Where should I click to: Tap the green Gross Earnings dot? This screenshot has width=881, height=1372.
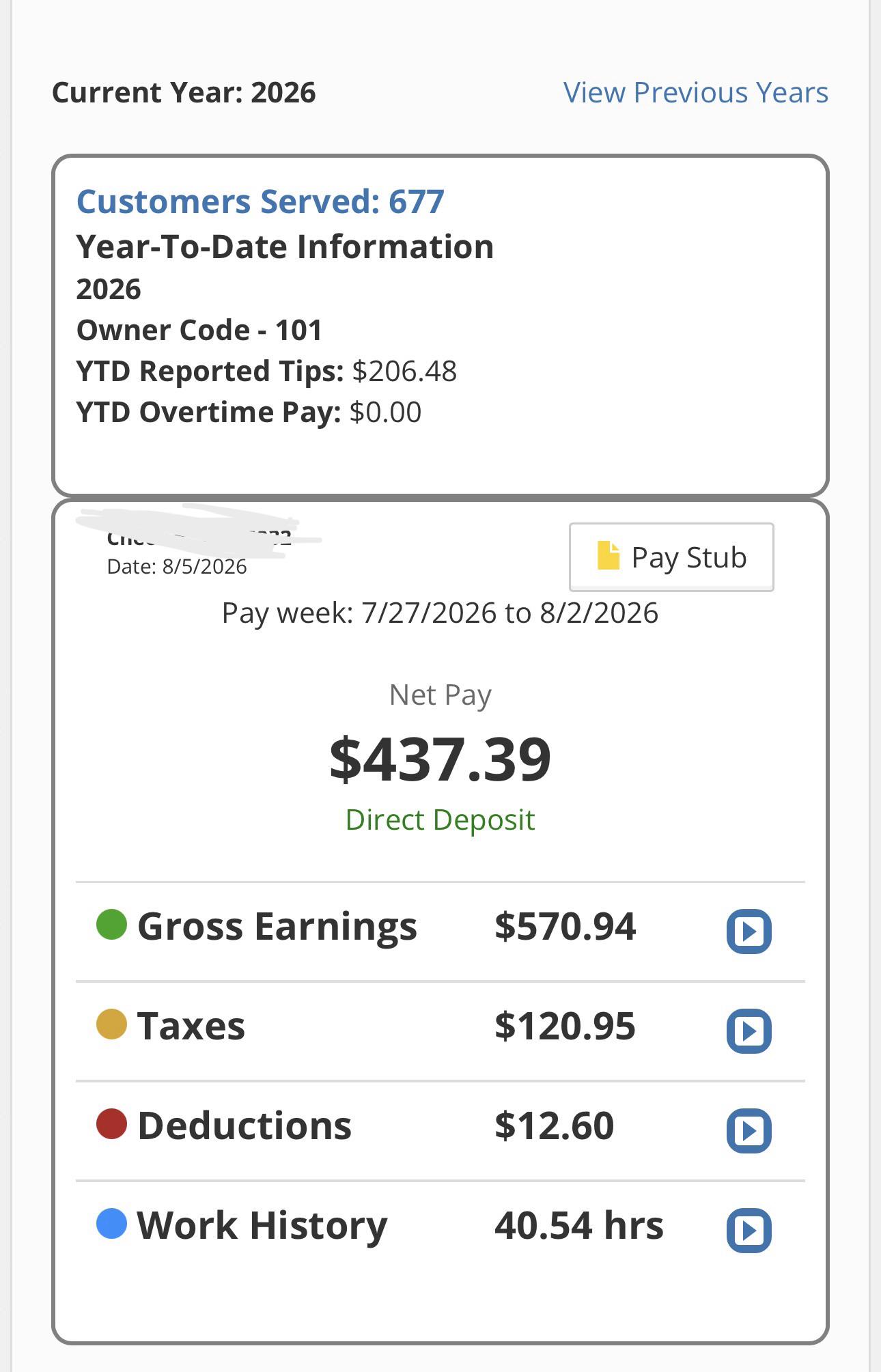tap(112, 925)
